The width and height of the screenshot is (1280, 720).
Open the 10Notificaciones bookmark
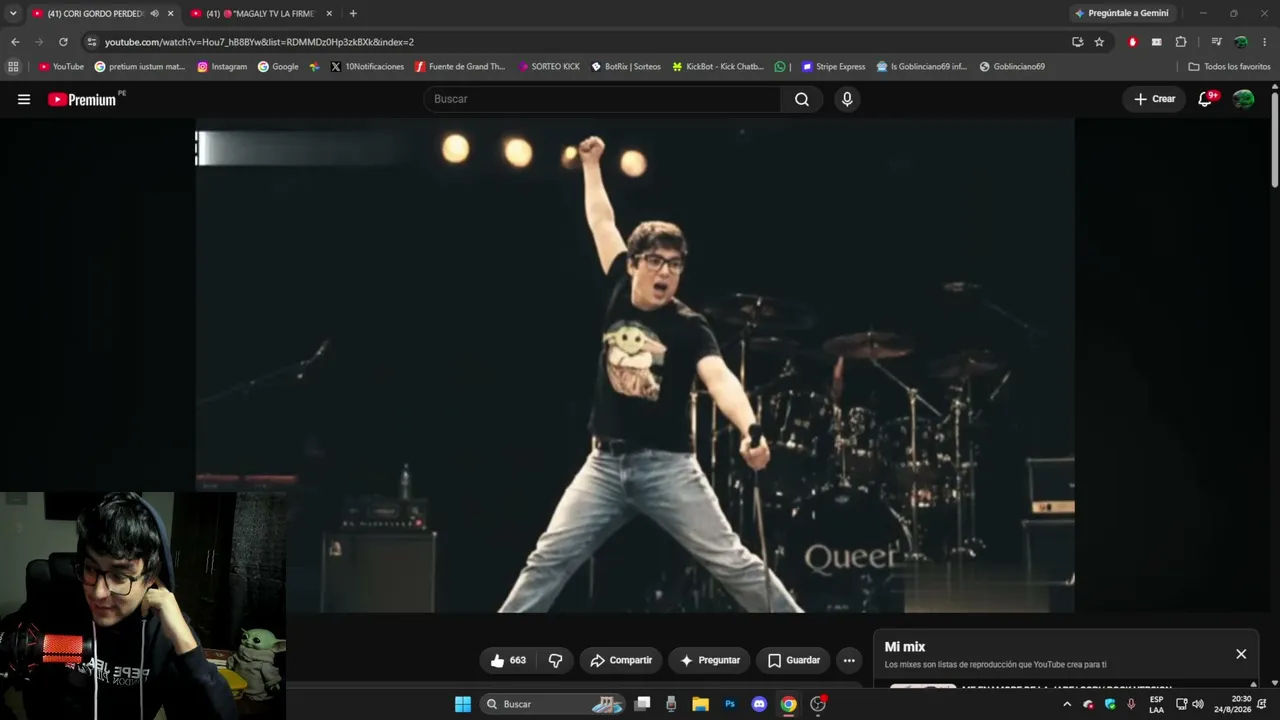pos(367,67)
